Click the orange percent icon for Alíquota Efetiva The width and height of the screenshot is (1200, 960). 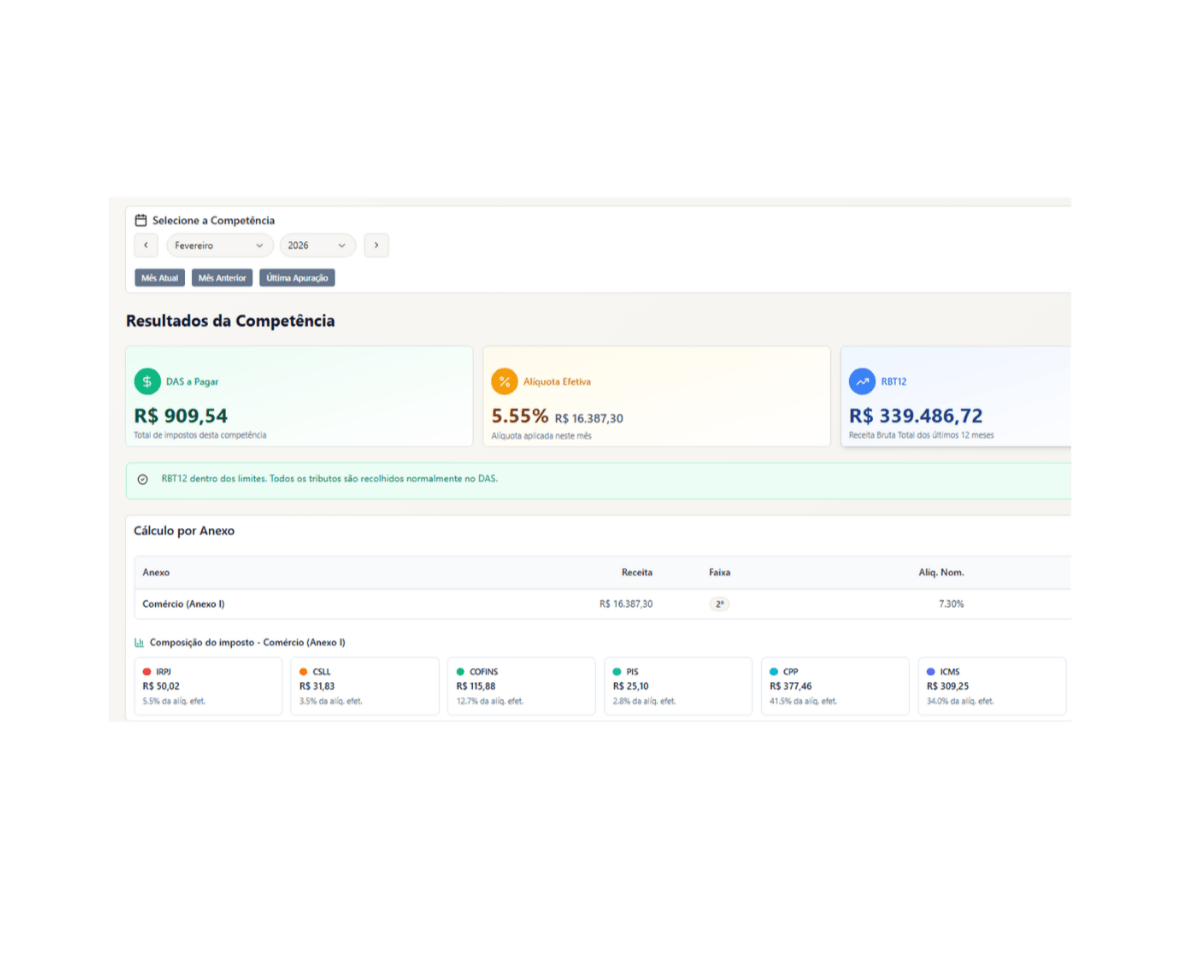(x=504, y=381)
